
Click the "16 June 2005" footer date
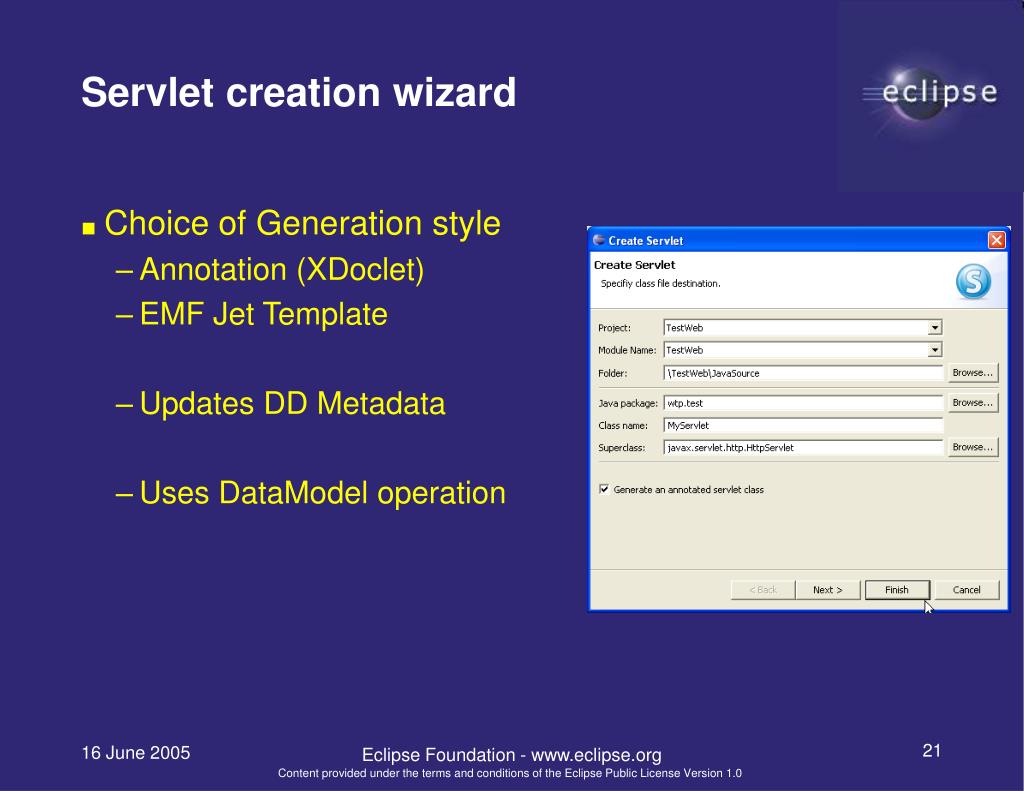coord(136,752)
